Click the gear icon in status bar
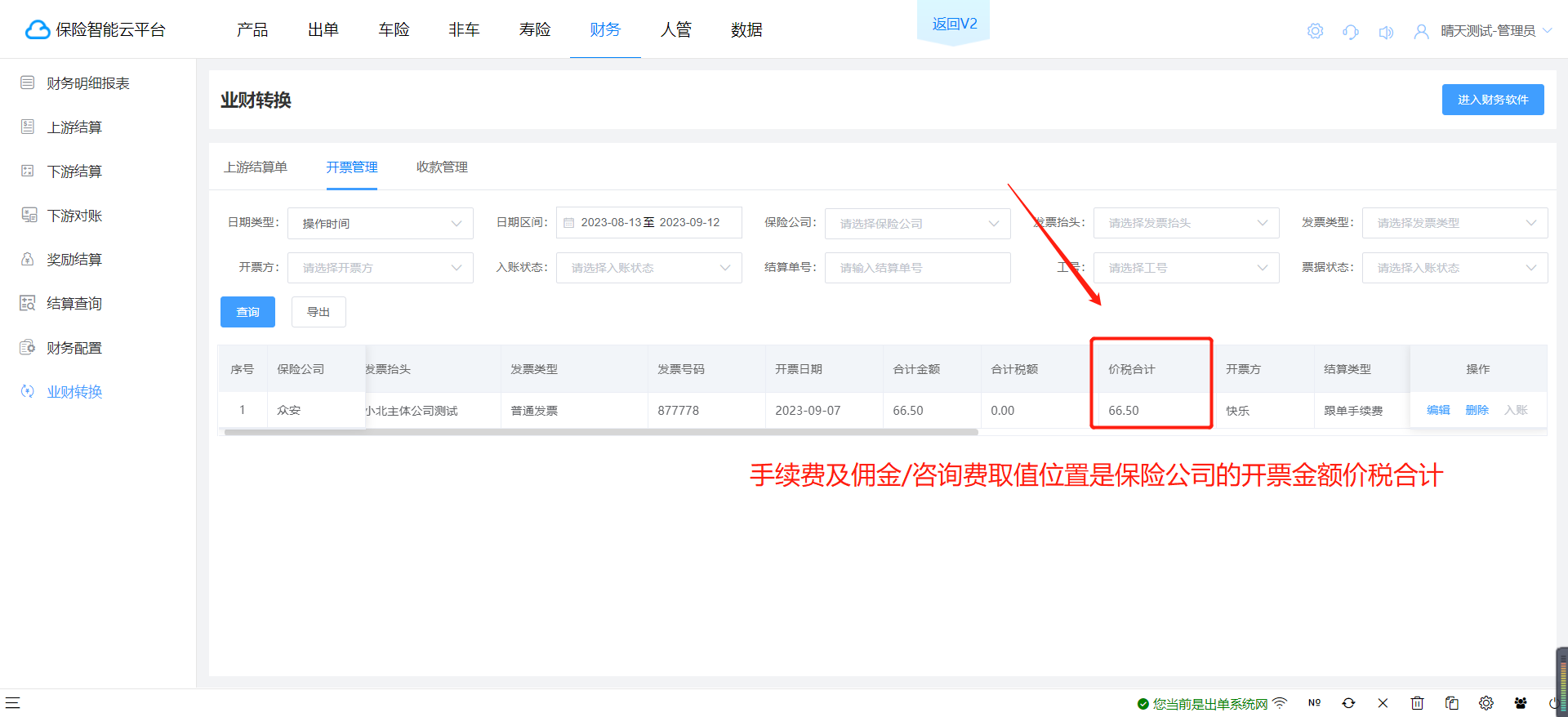 (x=1486, y=702)
